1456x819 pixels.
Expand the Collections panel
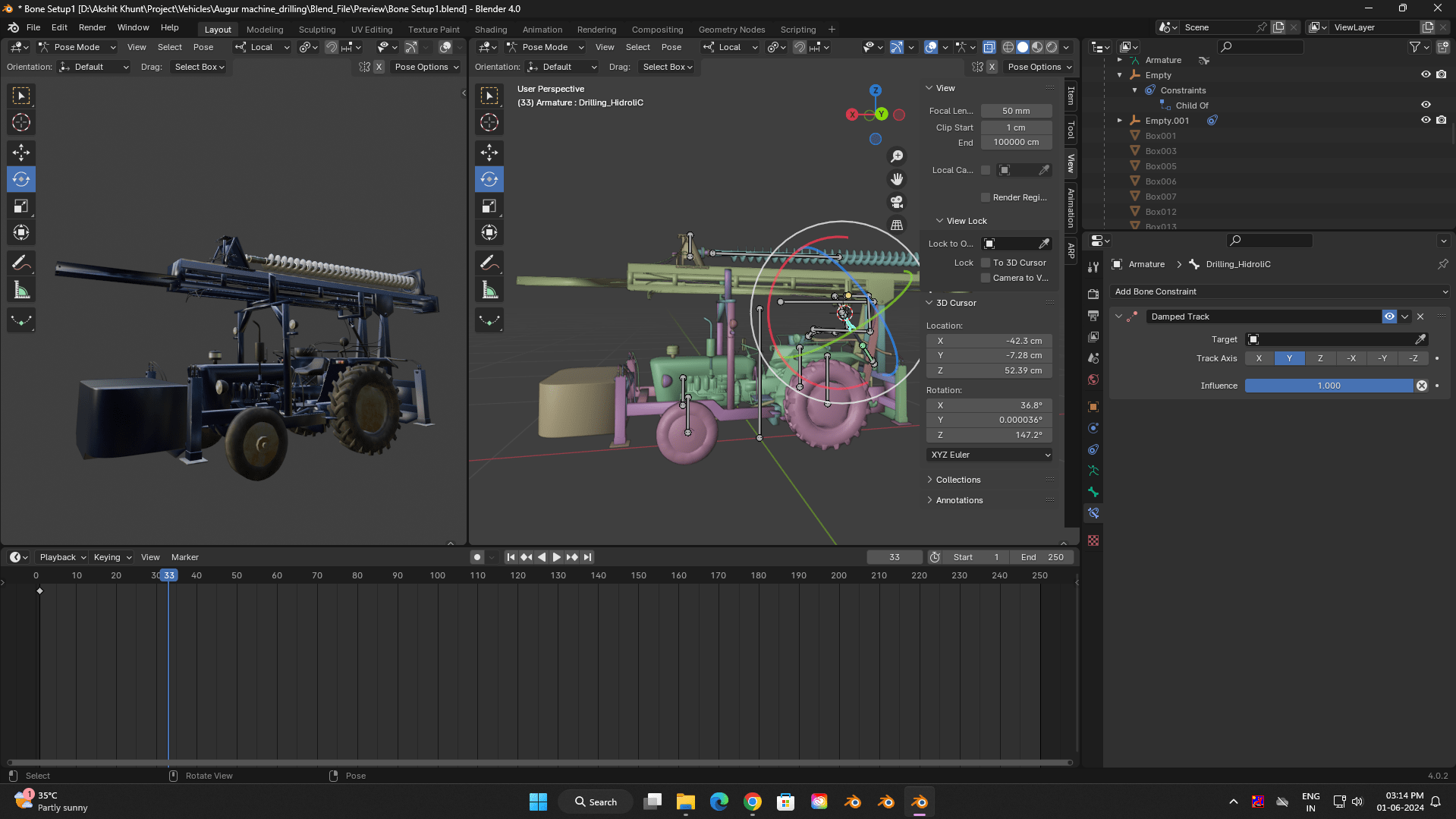pos(958,480)
